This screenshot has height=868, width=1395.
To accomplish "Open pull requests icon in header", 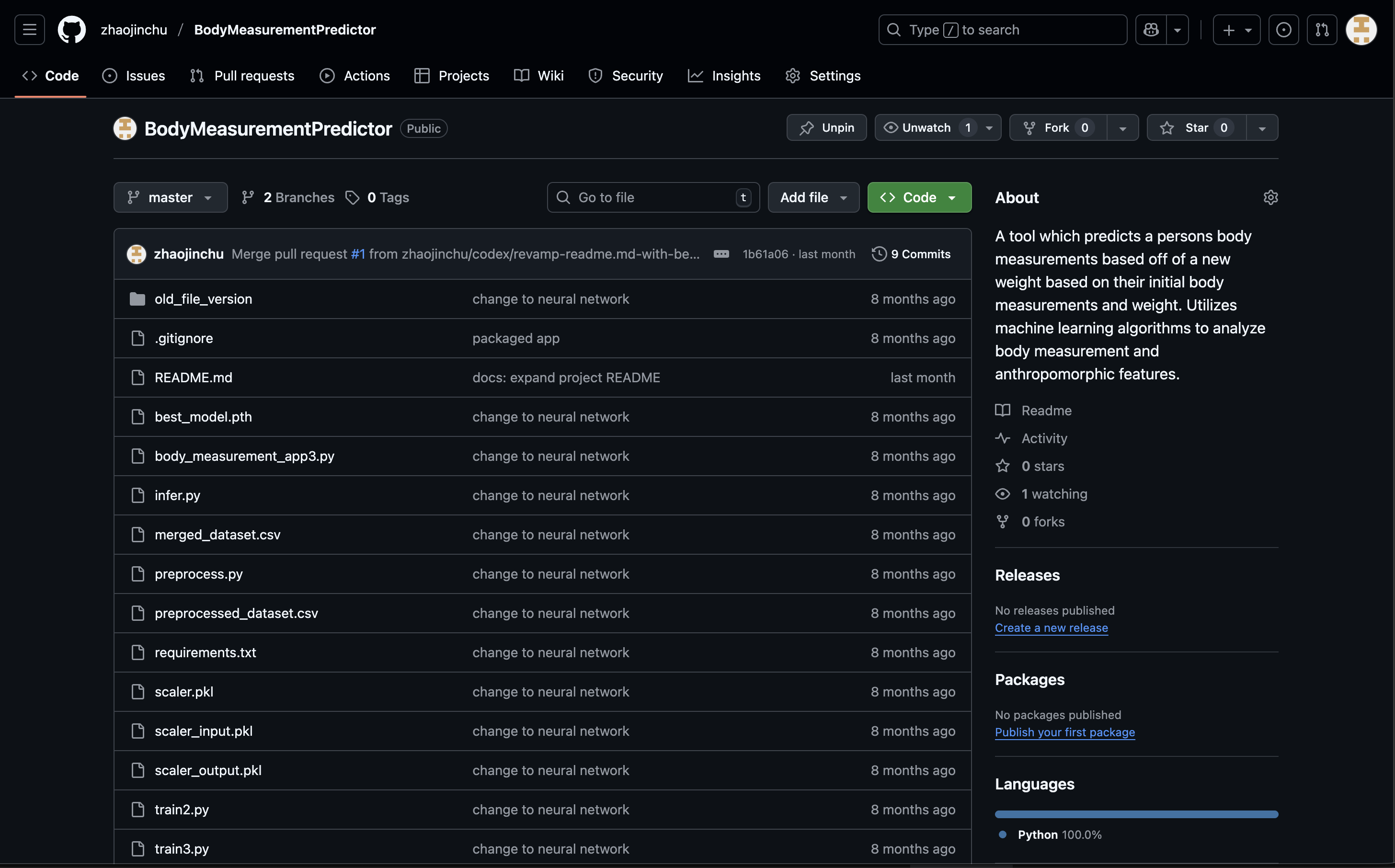I will [1322, 29].
